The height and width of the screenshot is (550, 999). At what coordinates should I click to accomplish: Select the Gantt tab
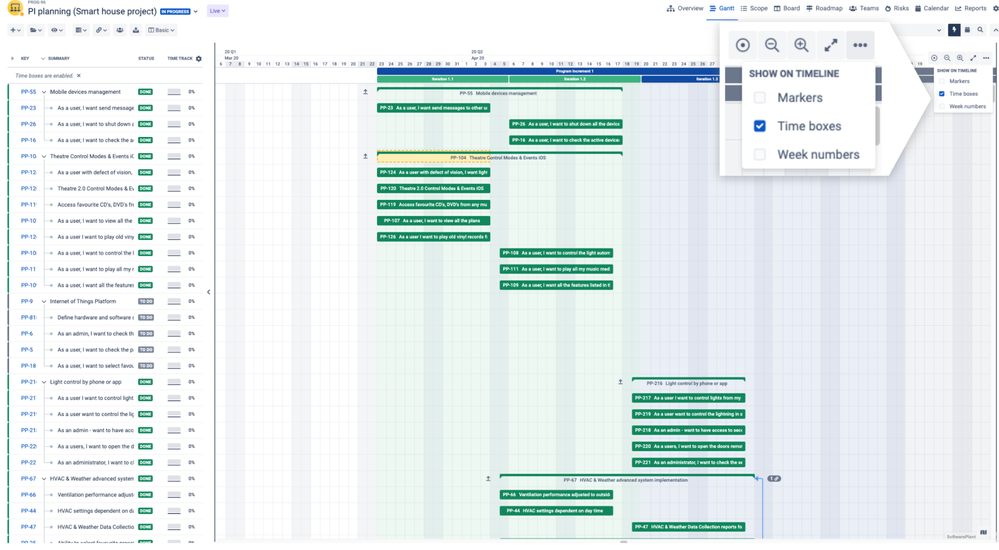pyautogui.click(x=722, y=8)
